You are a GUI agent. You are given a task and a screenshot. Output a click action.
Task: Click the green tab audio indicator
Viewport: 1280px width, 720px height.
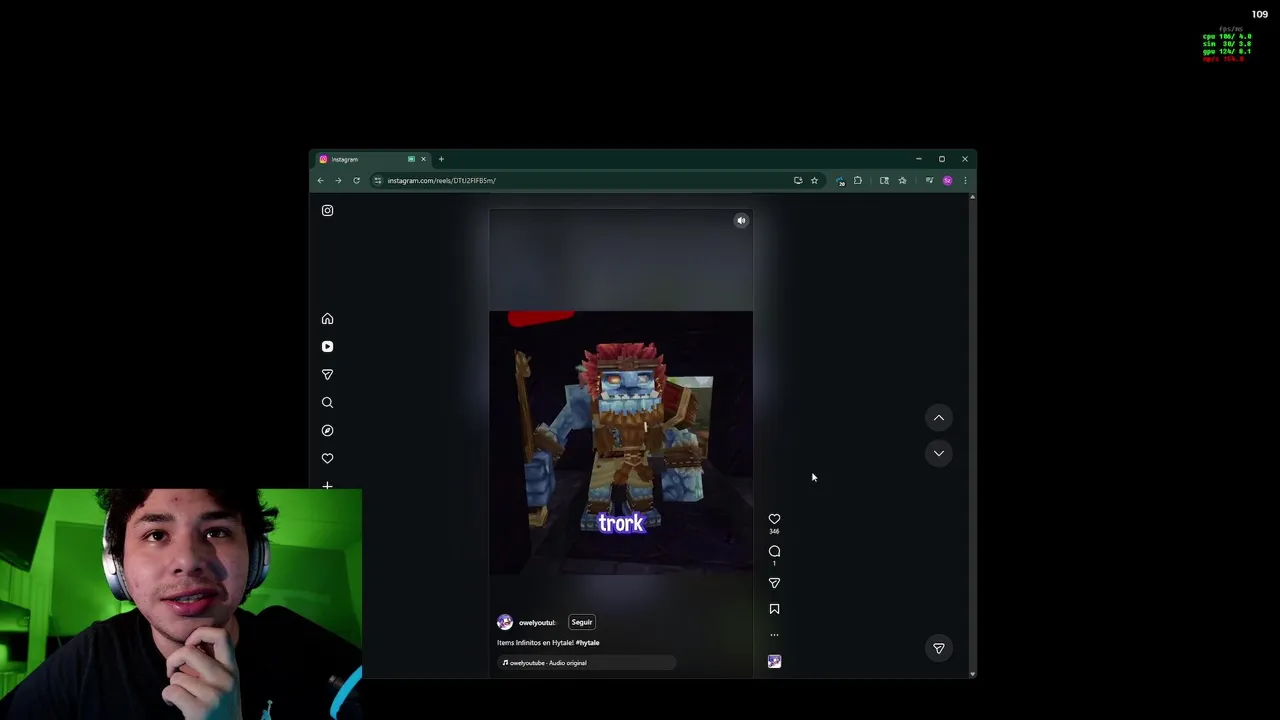pyautogui.click(x=411, y=159)
